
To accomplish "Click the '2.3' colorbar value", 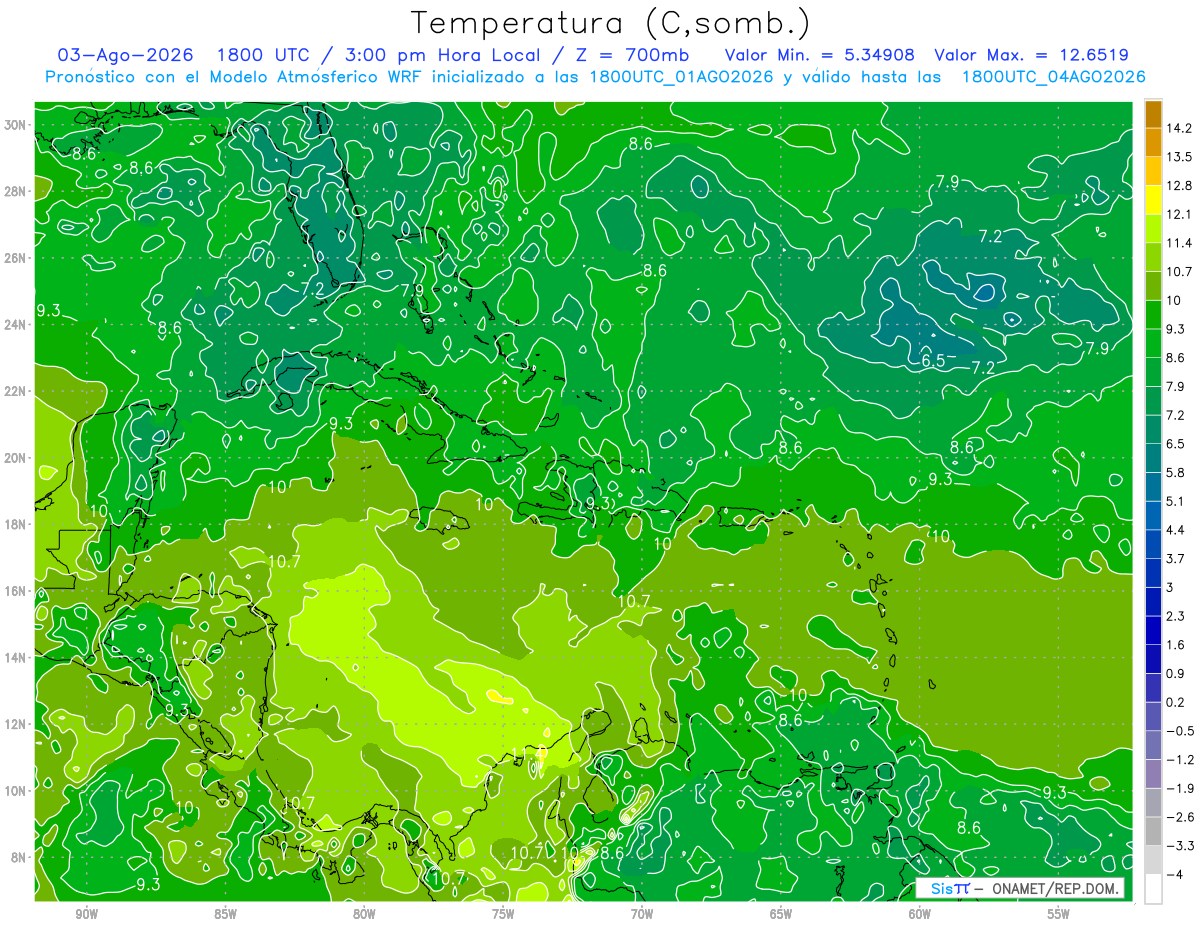I will pyautogui.click(x=1176, y=616).
